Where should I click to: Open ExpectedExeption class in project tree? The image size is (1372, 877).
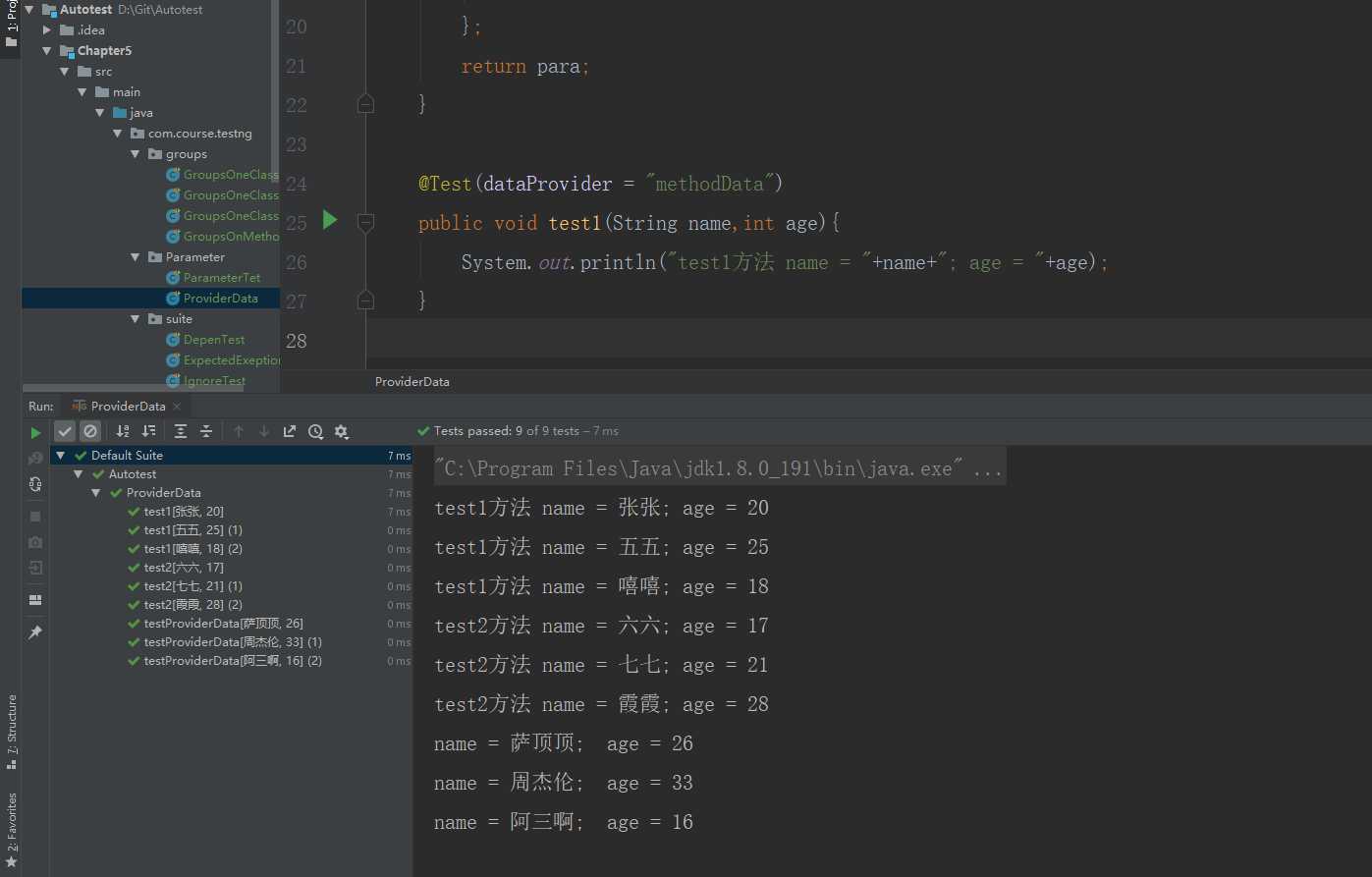(232, 360)
